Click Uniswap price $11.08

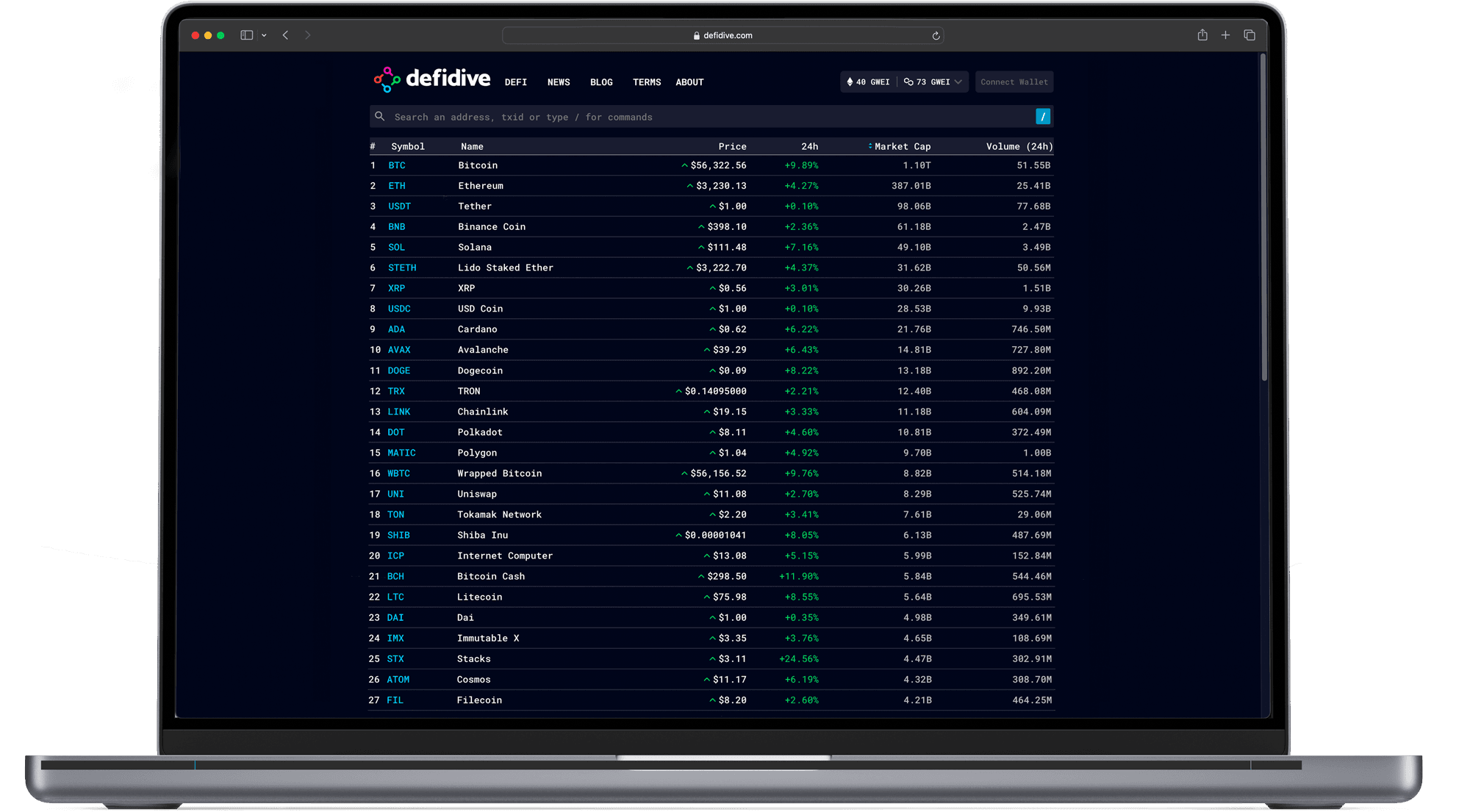coord(729,495)
